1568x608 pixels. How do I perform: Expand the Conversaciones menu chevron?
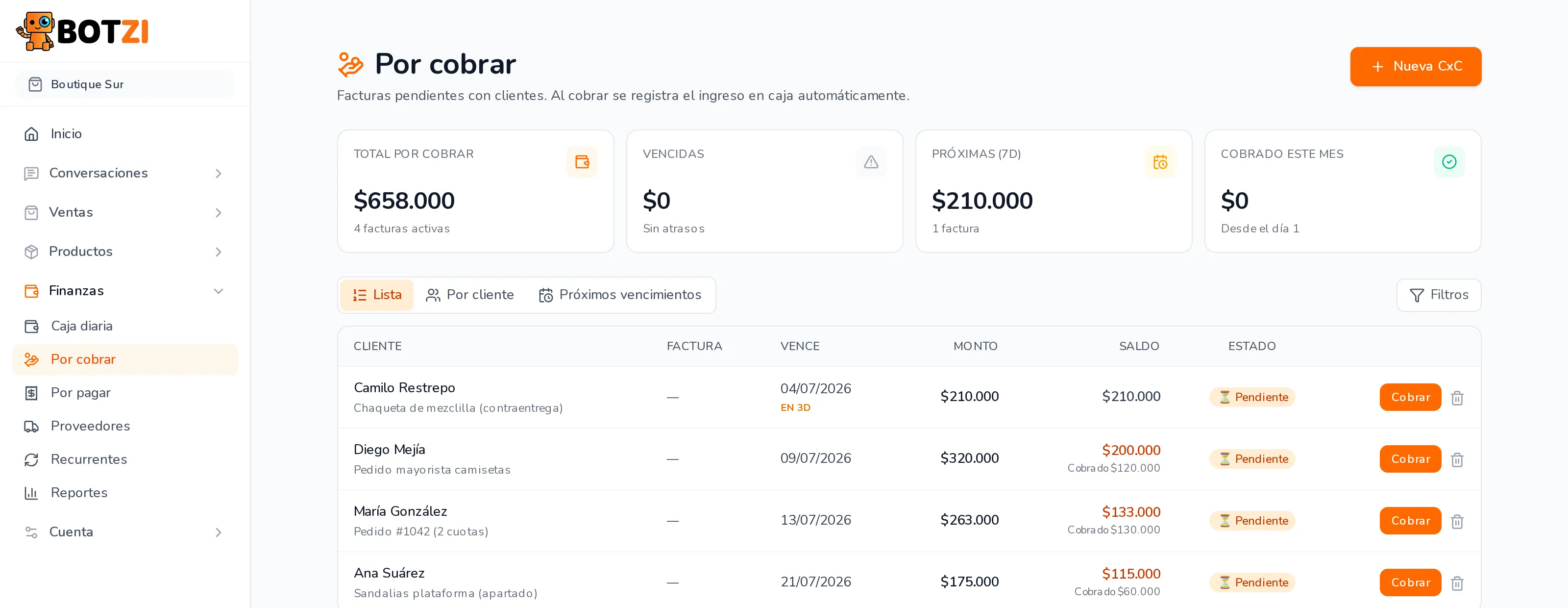[219, 174]
